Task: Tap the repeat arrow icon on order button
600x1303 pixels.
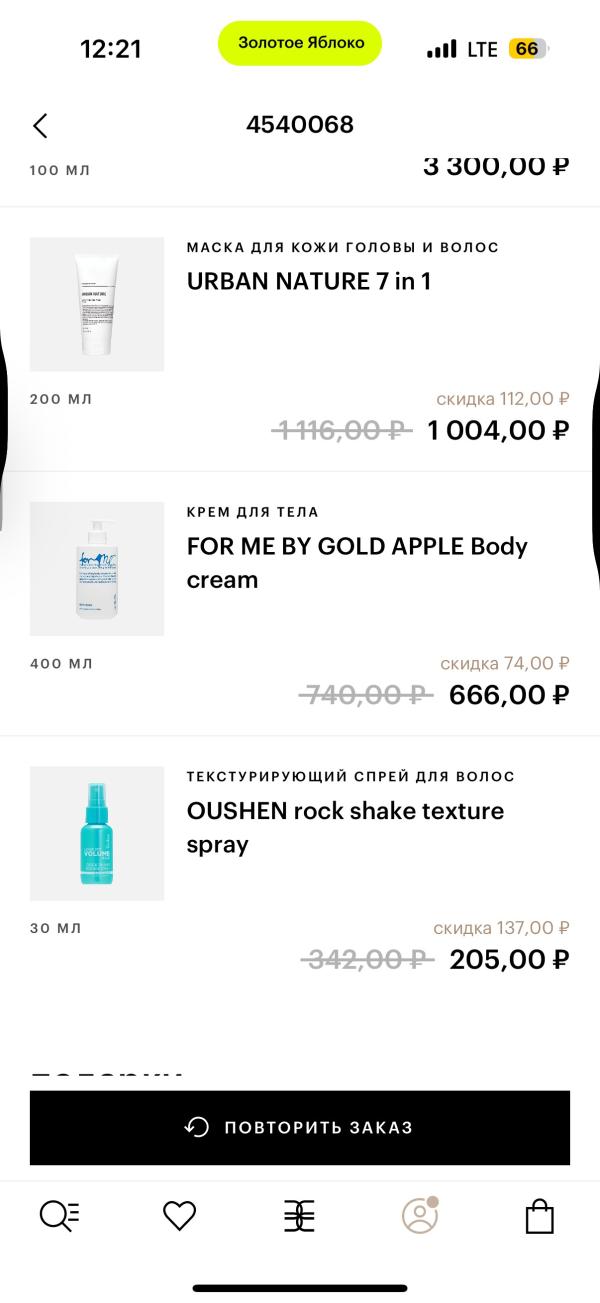Action: (197, 1127)
